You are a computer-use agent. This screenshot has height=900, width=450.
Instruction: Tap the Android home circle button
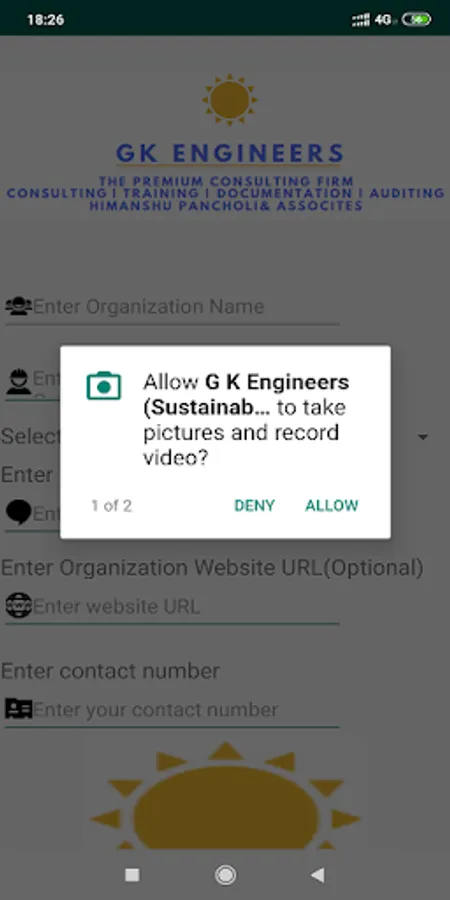(225, 875)
